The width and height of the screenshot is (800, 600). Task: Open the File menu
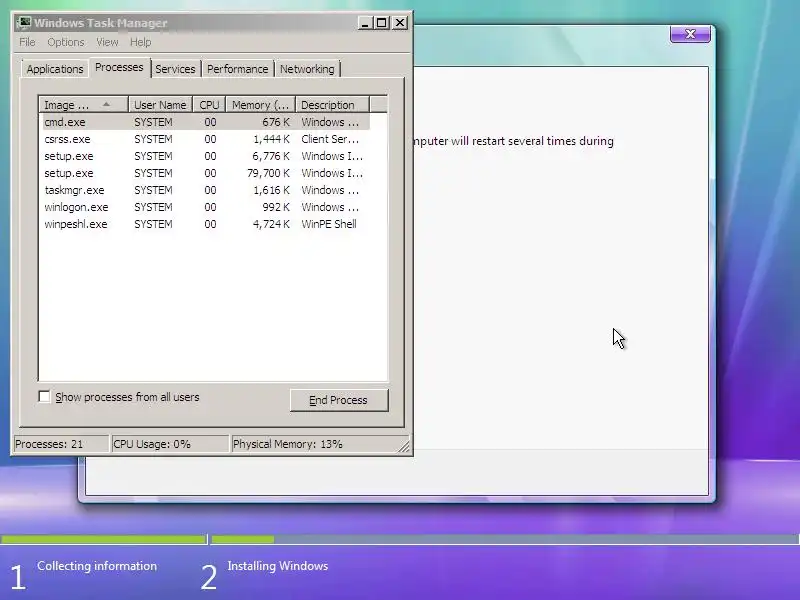(x=27, y=42)
